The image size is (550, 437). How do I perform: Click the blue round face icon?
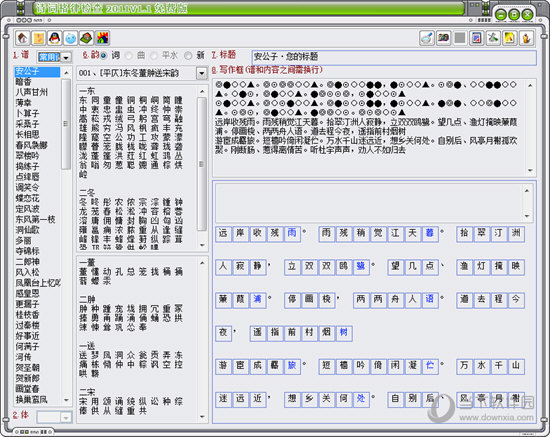tap(71, 38)
